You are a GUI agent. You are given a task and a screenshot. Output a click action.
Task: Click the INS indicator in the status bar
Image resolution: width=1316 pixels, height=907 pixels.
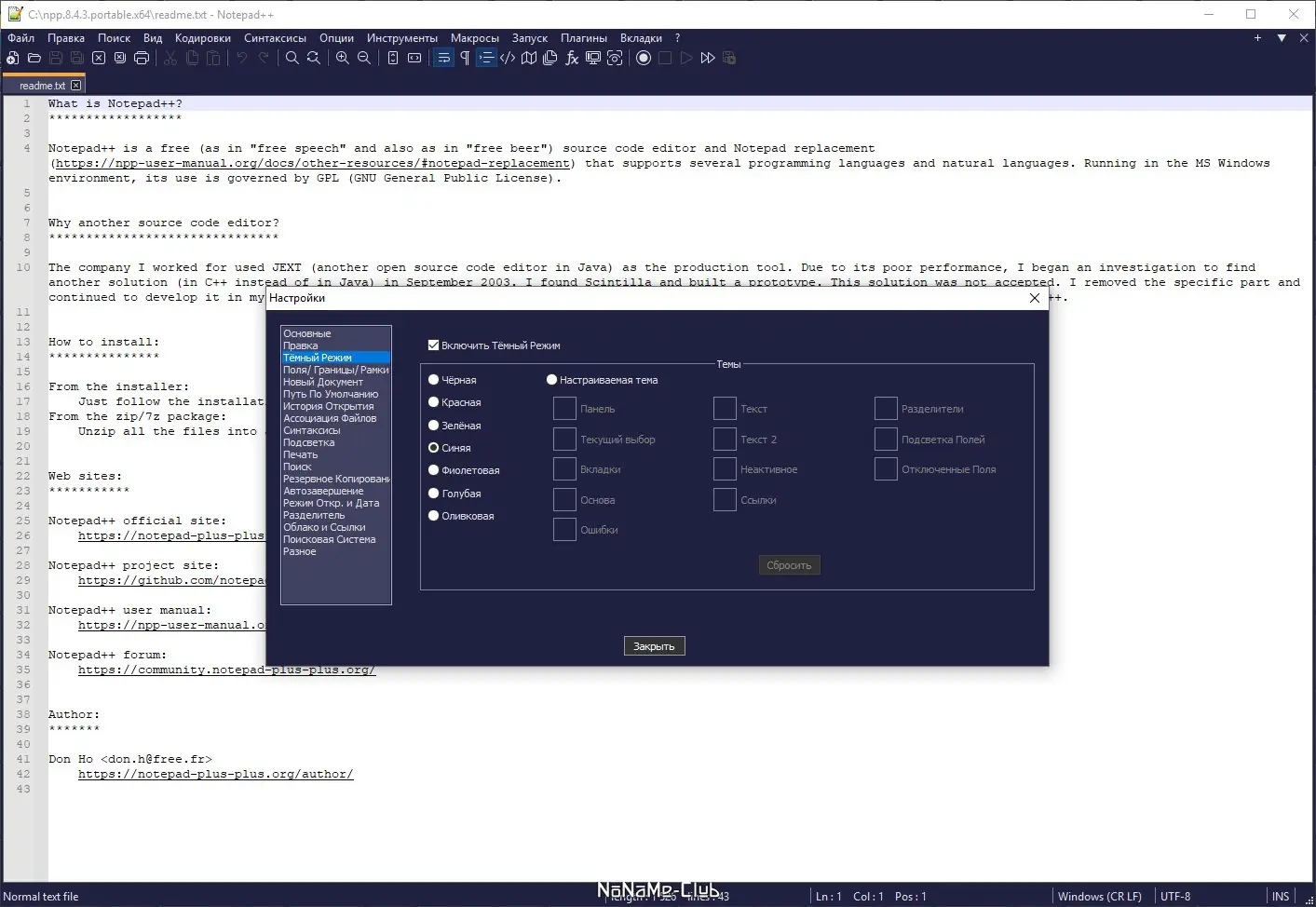tap(1281, 897)
